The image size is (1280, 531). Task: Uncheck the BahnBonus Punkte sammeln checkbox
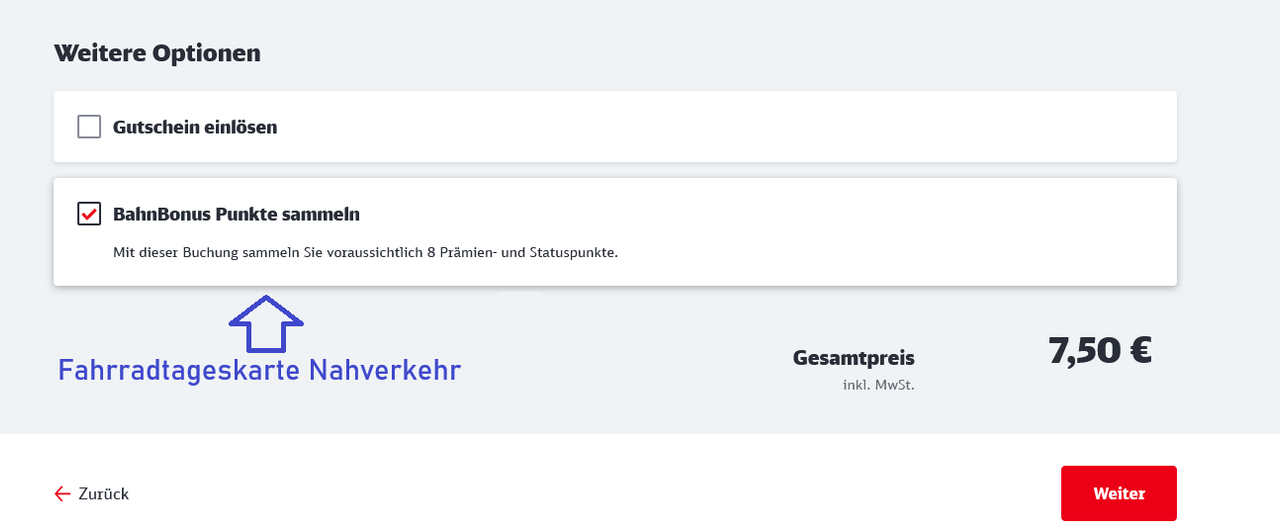pos(89,214)
